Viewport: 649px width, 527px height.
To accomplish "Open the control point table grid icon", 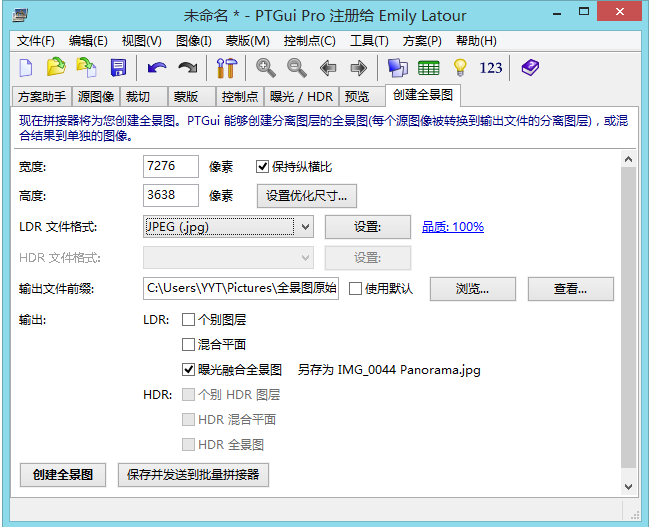I will (428, 68).
